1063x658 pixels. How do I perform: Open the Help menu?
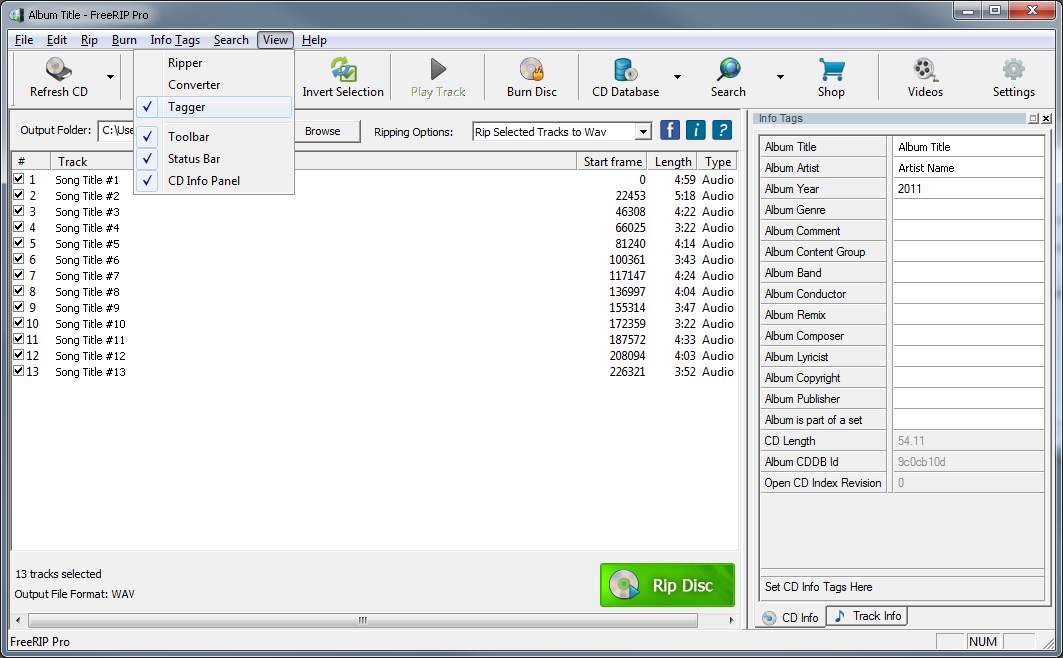(315, 40)
